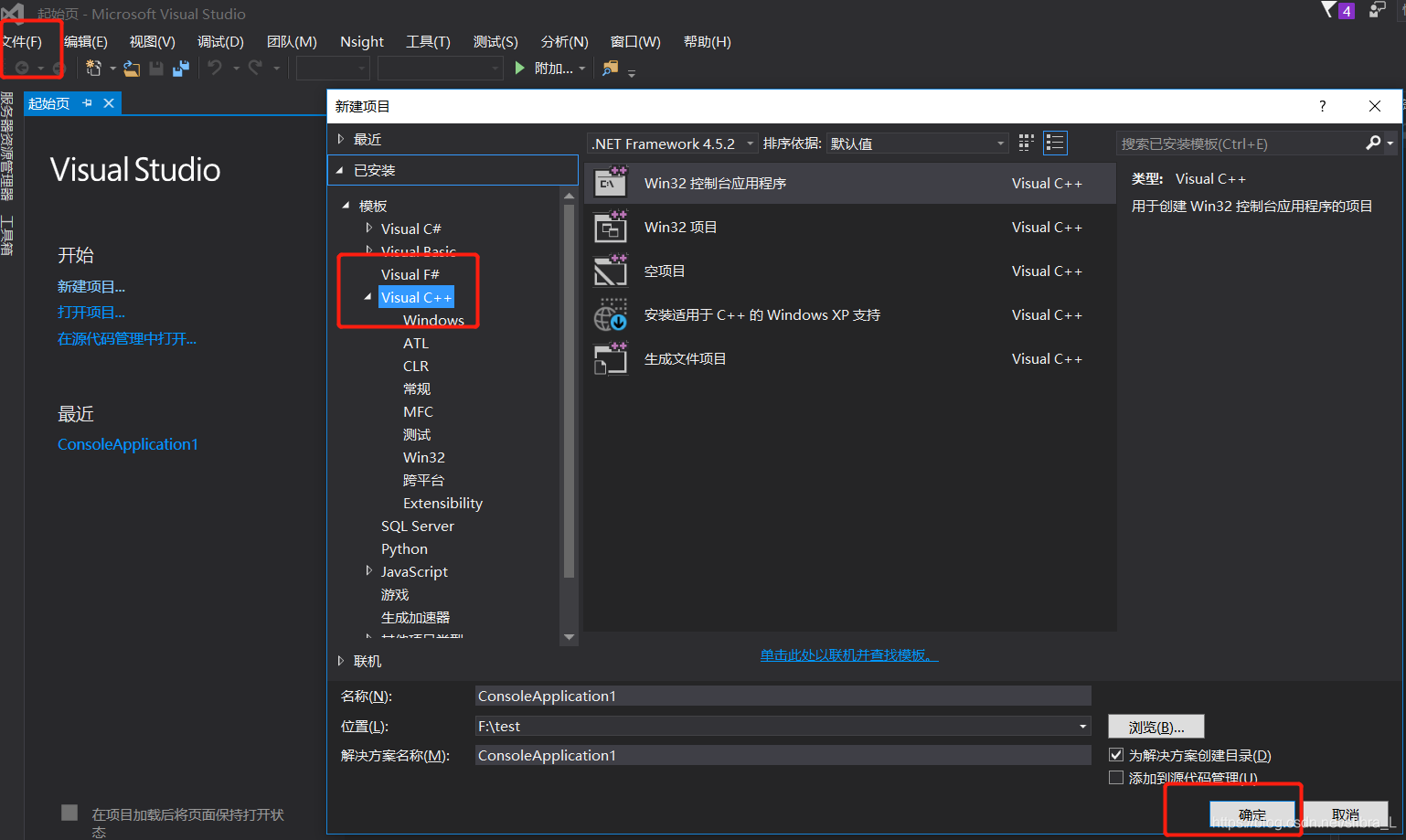Pin the 起始页 tab

tap(88, 103)
